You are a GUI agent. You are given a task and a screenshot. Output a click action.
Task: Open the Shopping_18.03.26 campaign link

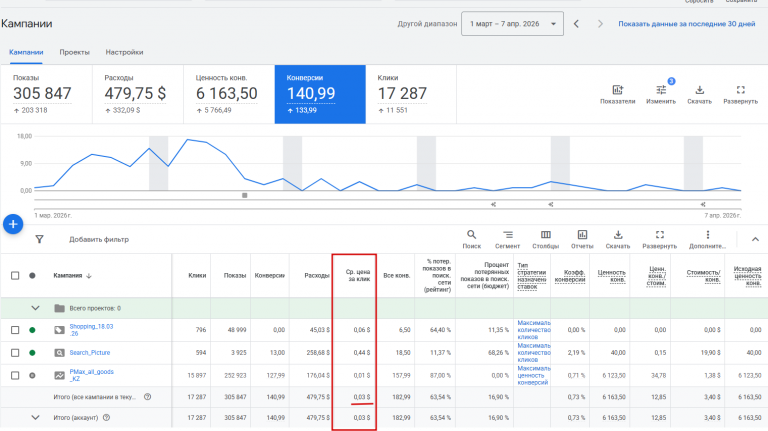point(91,330)
